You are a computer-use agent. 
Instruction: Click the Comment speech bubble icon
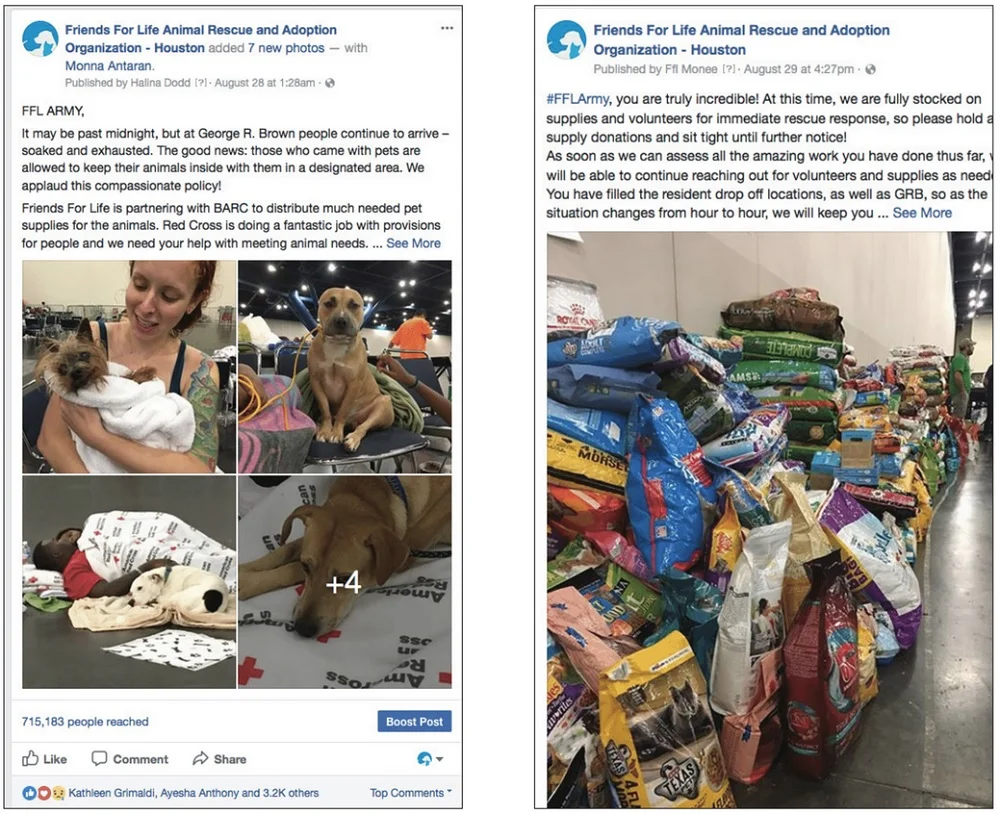[x=99, y=758]
